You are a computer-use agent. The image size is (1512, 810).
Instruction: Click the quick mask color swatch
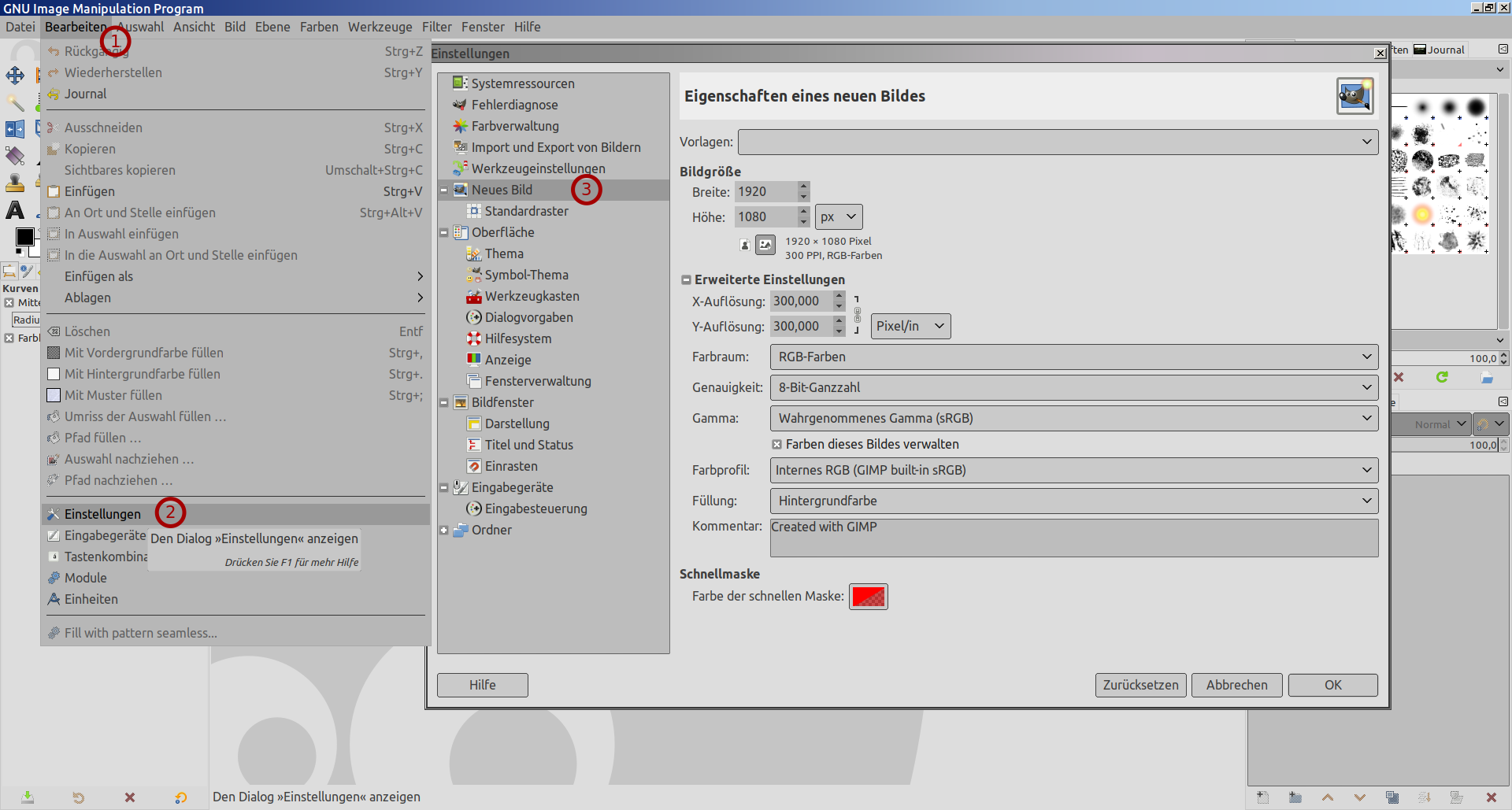[869, 597]
